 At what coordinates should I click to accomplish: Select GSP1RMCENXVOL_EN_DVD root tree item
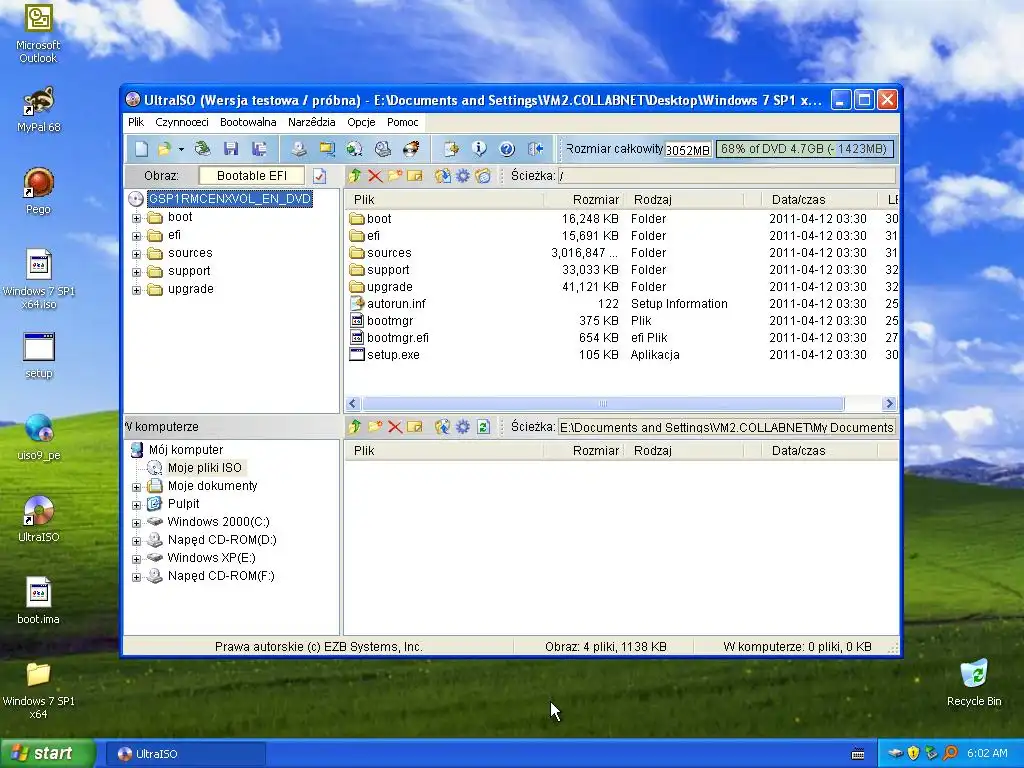click(229, 199)
